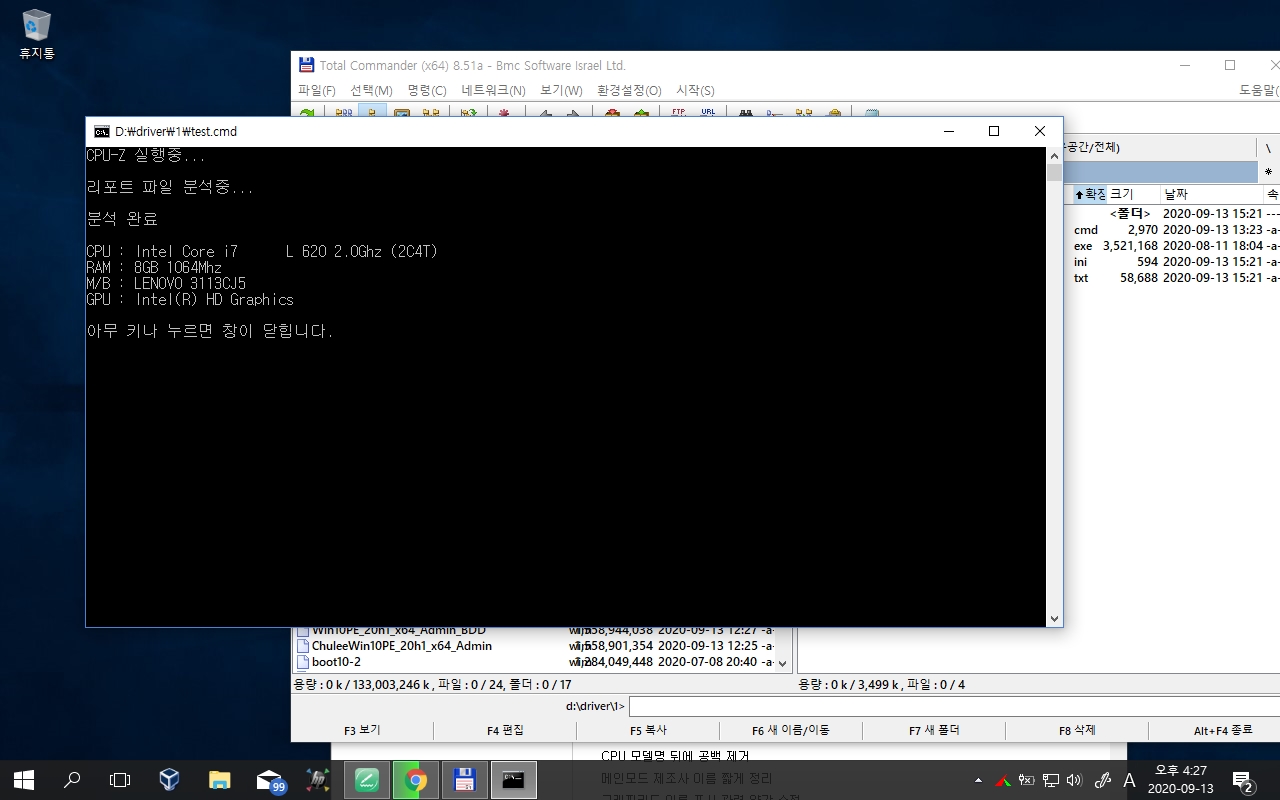
Task: Click root directory backslash button in right panel
Action: pyautogui.click(x=1268, y=148)
